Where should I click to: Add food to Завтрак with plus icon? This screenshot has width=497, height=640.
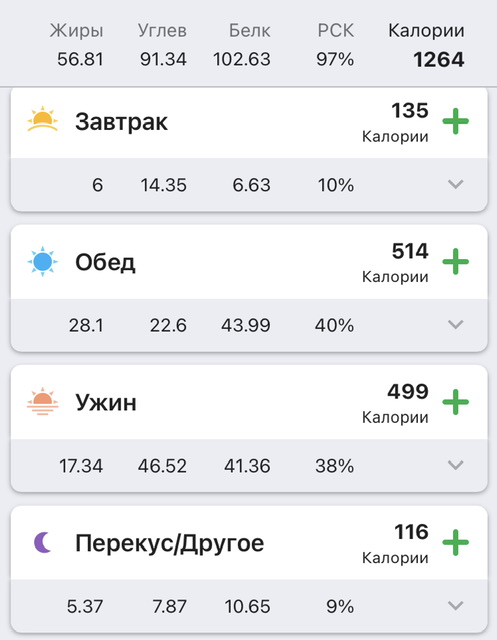point(455,121)
